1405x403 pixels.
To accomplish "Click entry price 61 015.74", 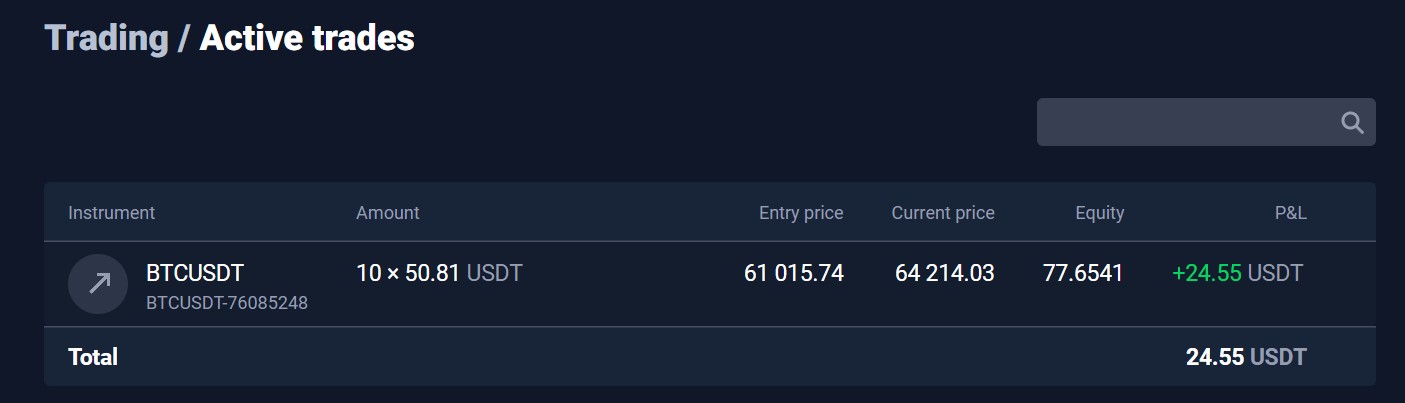I will [x=794, y=273].
